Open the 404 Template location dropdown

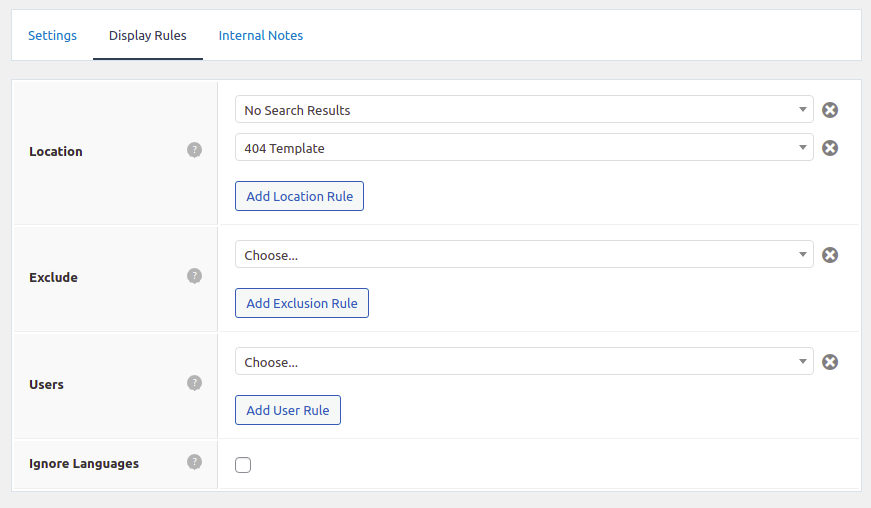coord(524,147)
